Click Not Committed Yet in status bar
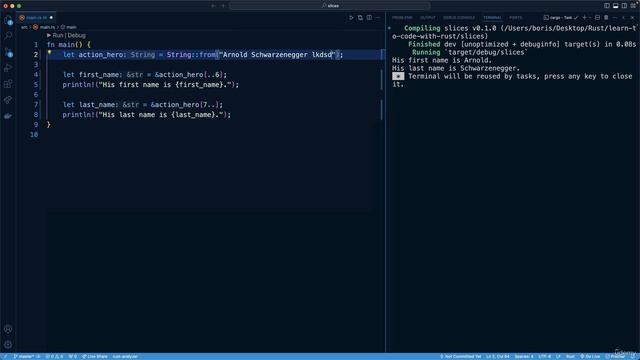640x360 pixels. (461, 356)
